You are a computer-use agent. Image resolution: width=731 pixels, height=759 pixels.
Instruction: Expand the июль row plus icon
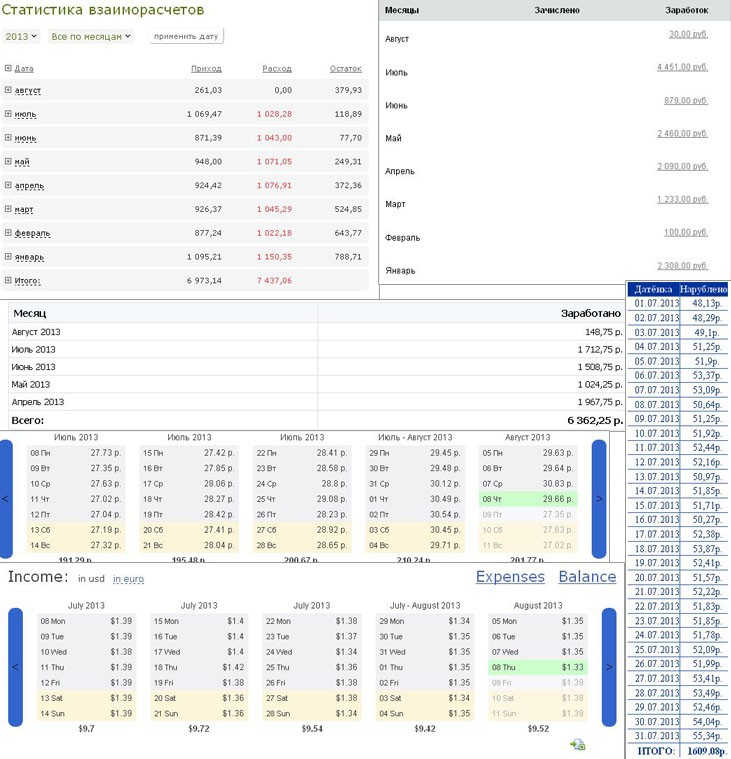pyautogui.click(x=8, y=114)
